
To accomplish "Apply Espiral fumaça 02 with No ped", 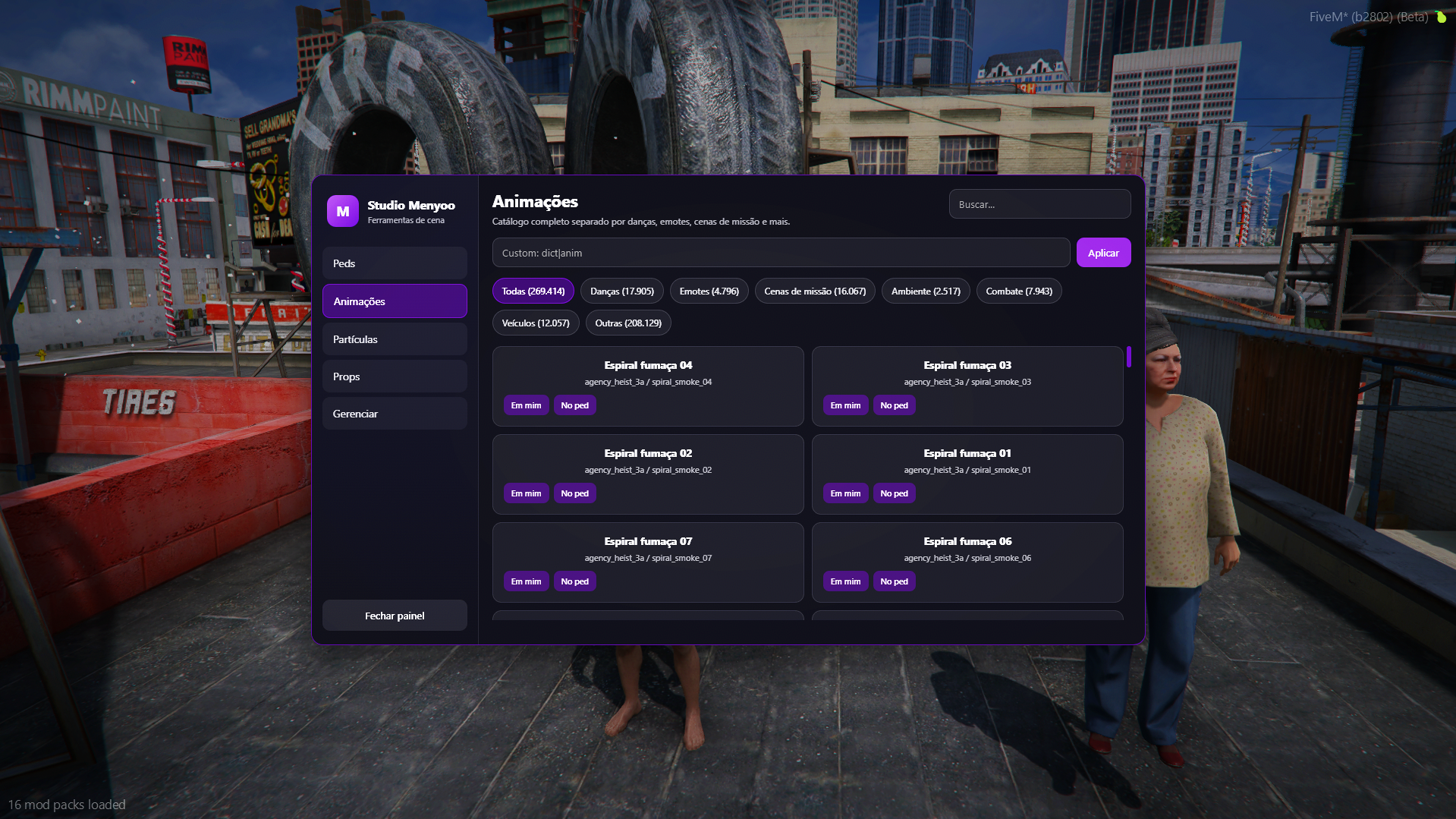I will [574, 493].
